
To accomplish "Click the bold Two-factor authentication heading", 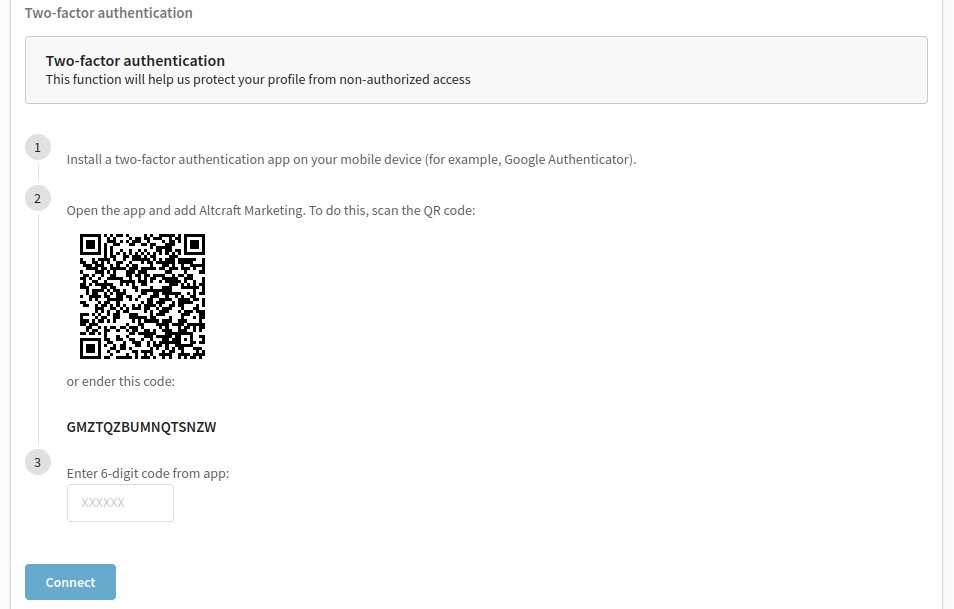I will 135,61.
